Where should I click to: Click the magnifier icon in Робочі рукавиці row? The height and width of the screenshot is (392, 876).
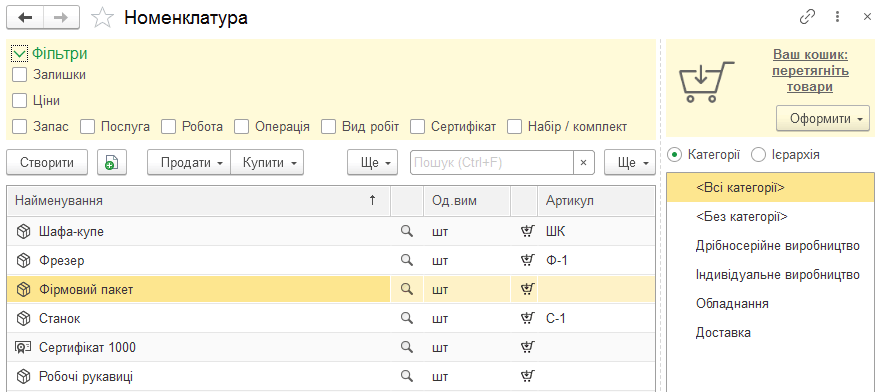point(407,376)
